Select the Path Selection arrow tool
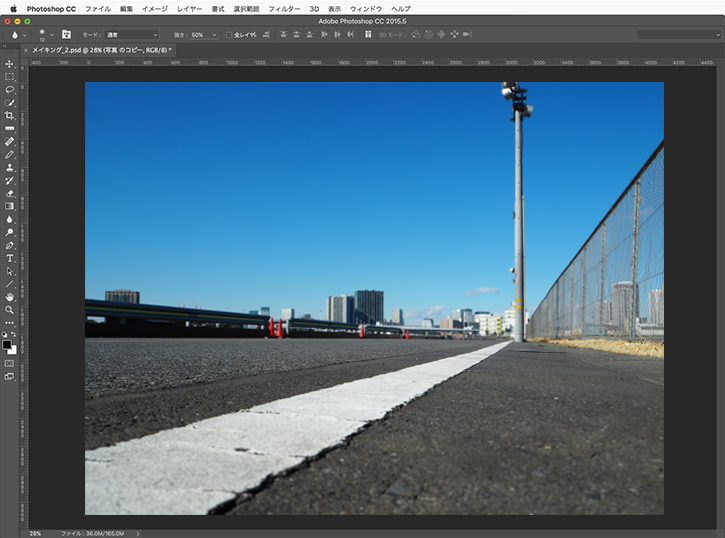Image resolution: width=725 pixels, height=538 pixels. point(9,271)
